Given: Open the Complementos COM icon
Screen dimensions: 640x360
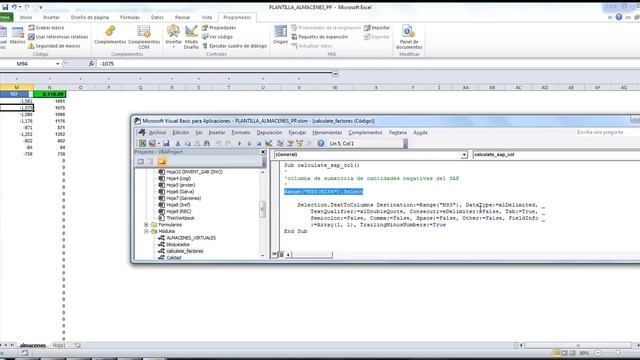Looking at the screenshot, I should click(144, 37).
